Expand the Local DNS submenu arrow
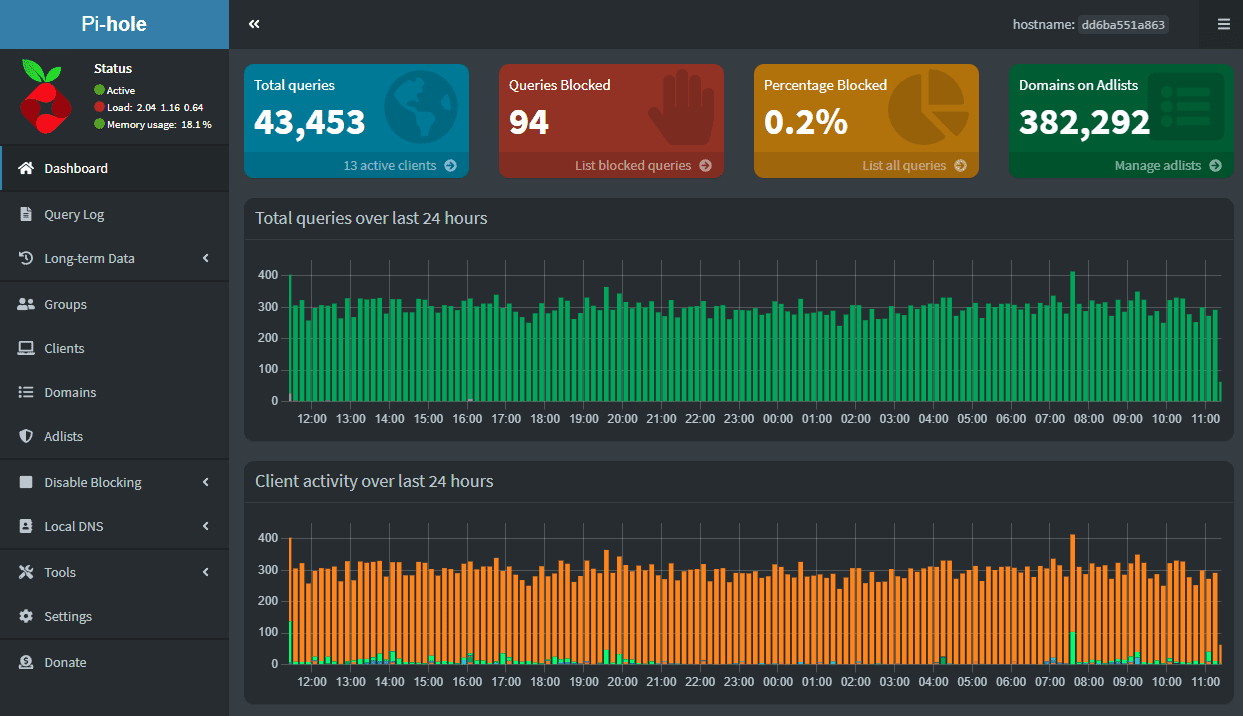This screenshot has width=1243, height=716. (x=206, y=526)
